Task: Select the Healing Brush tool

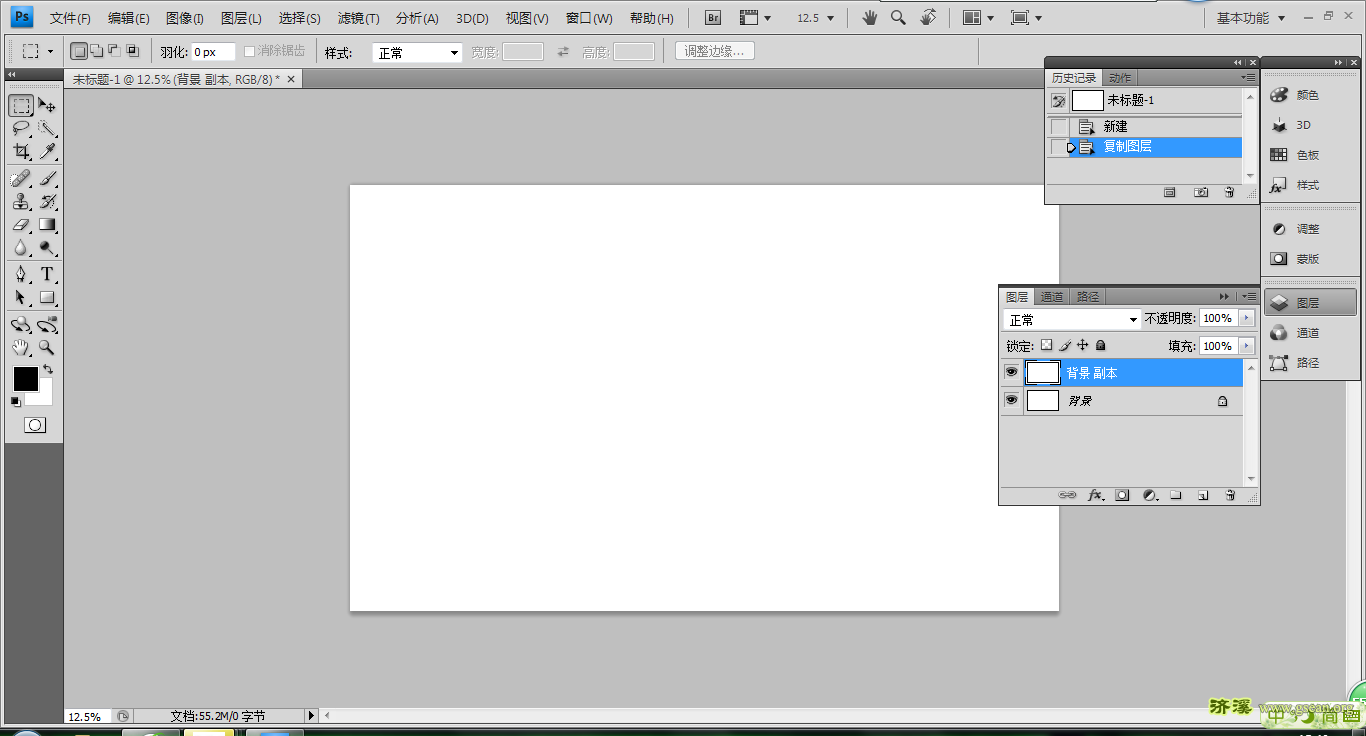Action: (x=21, y=179)
